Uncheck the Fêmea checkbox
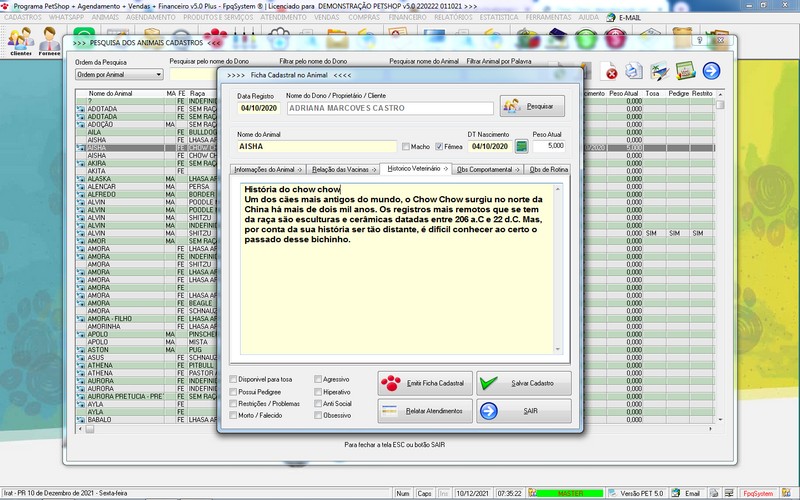The image size is (800, 500). 439,147
